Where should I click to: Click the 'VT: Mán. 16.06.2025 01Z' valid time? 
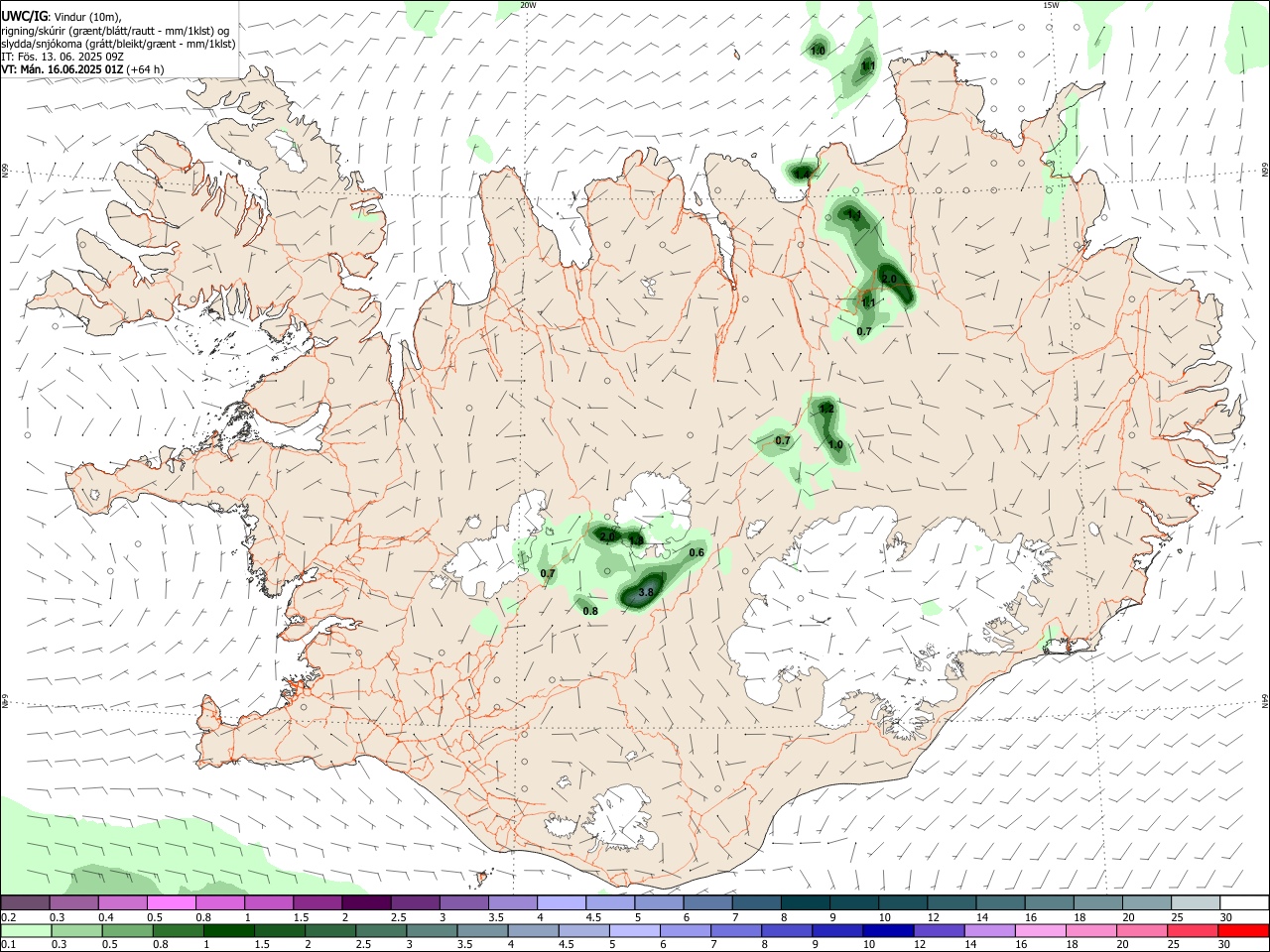(x=63, y=69)
